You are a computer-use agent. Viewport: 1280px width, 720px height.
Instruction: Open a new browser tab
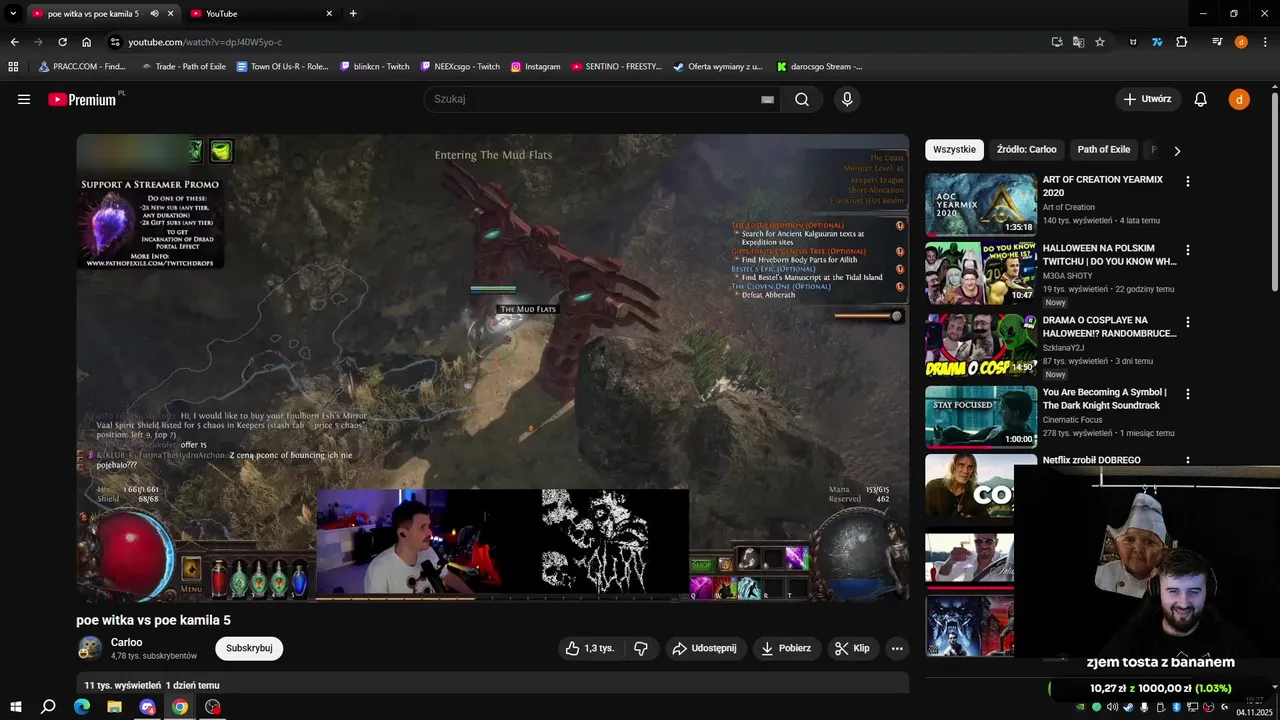click(353, 14)
